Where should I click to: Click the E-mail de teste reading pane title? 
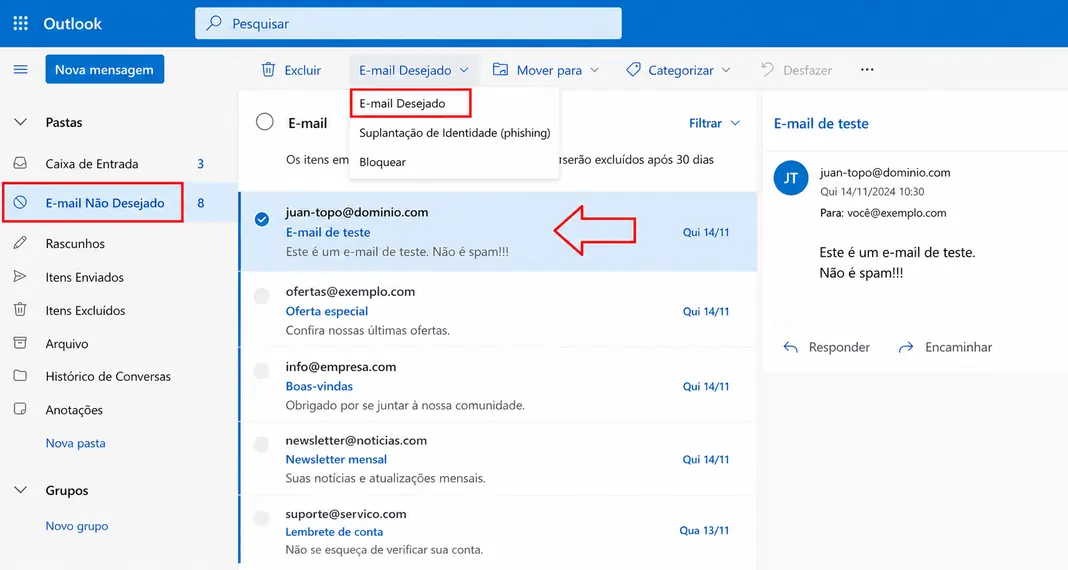click(821, 123)
